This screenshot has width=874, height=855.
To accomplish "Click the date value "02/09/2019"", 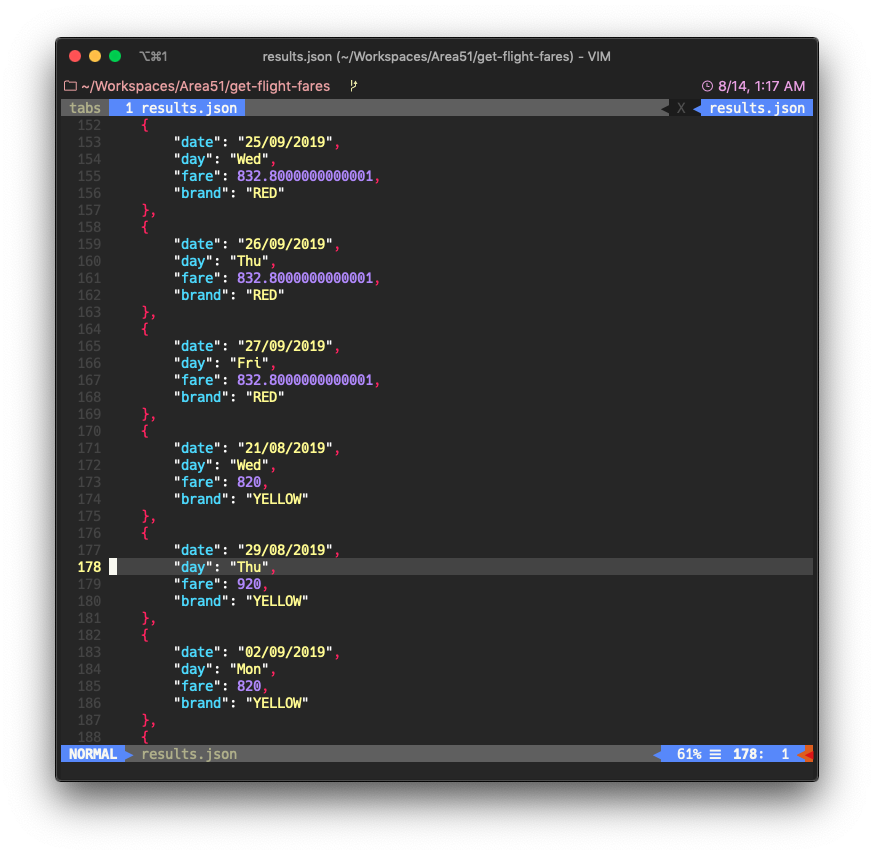I will click(x=285, y=652).
